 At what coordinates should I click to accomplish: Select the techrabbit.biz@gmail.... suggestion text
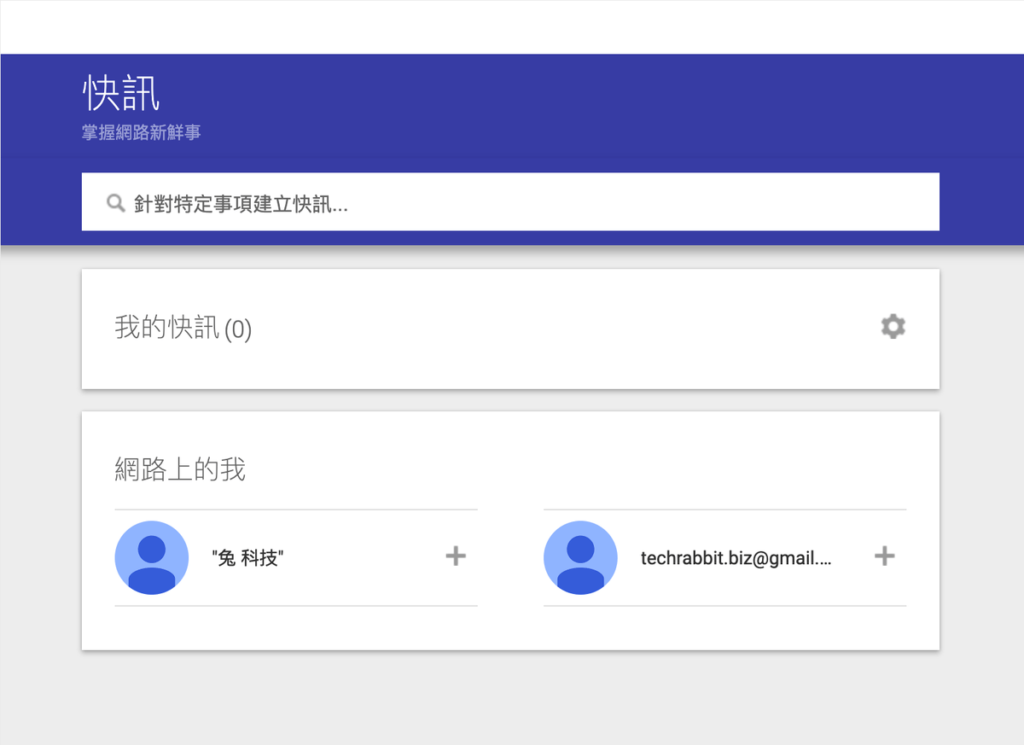tap(736, 558)
